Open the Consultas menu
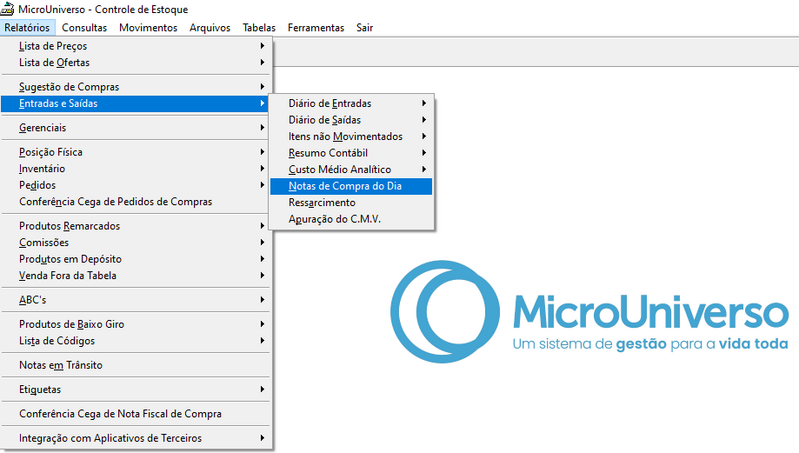The width and height of the screenshot is (799, 453). tap(84, 28)
